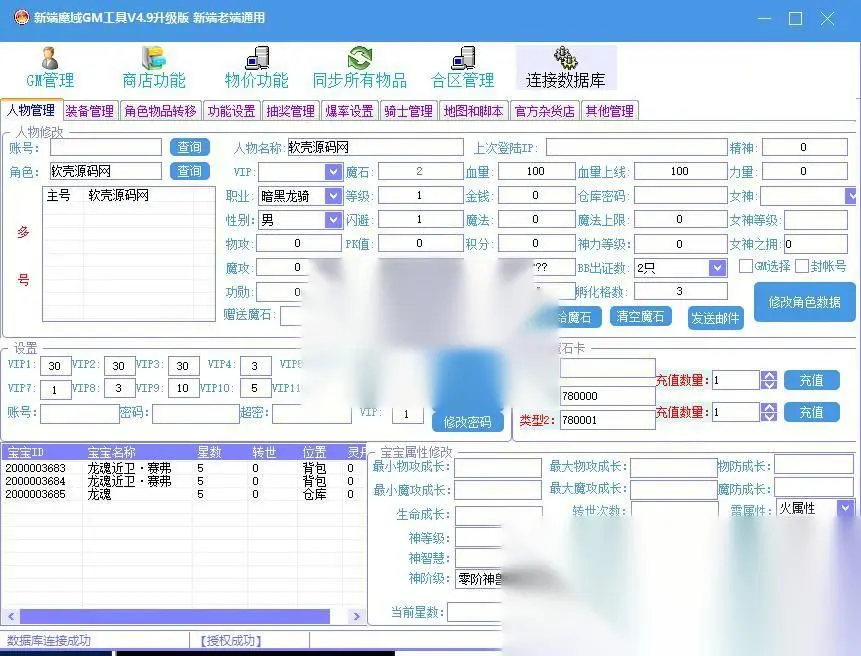Select the 爆率设置 tab
861x656 pixels.
[x=349, y=111]
